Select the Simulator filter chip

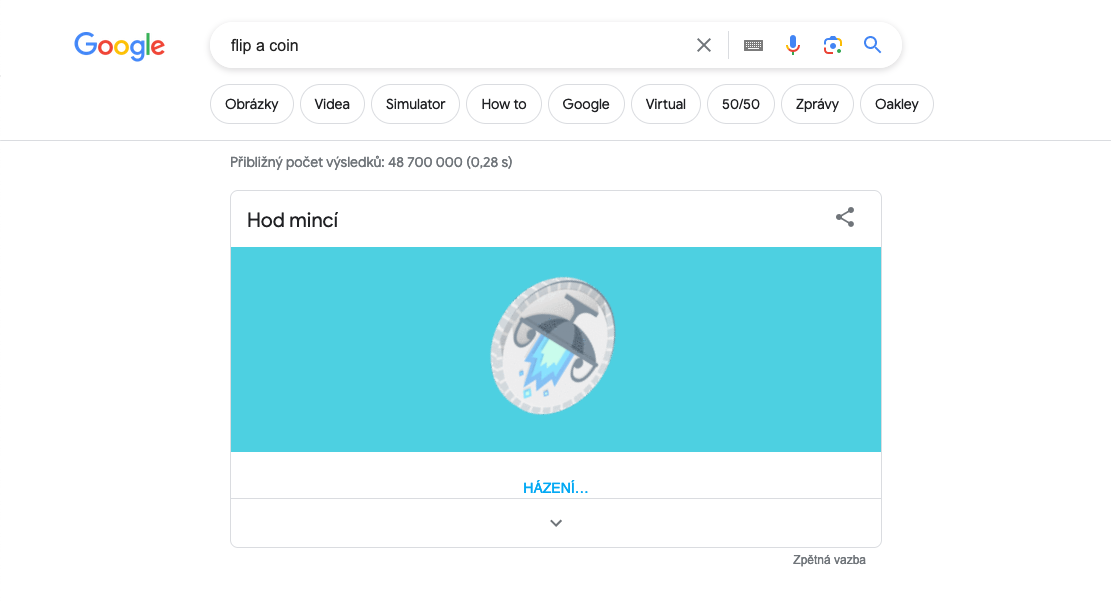[x=415, y=104]
